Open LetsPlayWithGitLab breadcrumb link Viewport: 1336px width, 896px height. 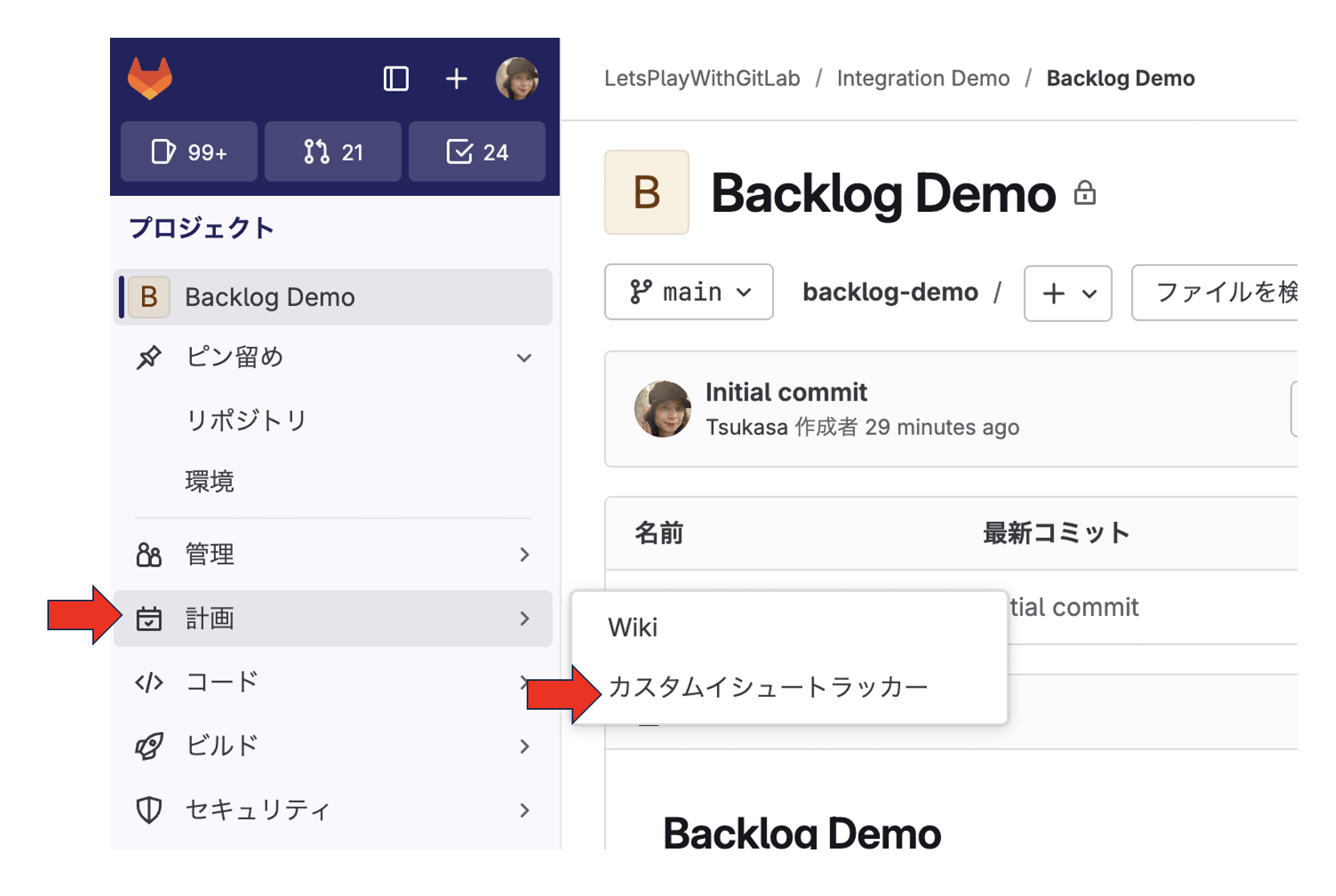[x=703, y=78]
